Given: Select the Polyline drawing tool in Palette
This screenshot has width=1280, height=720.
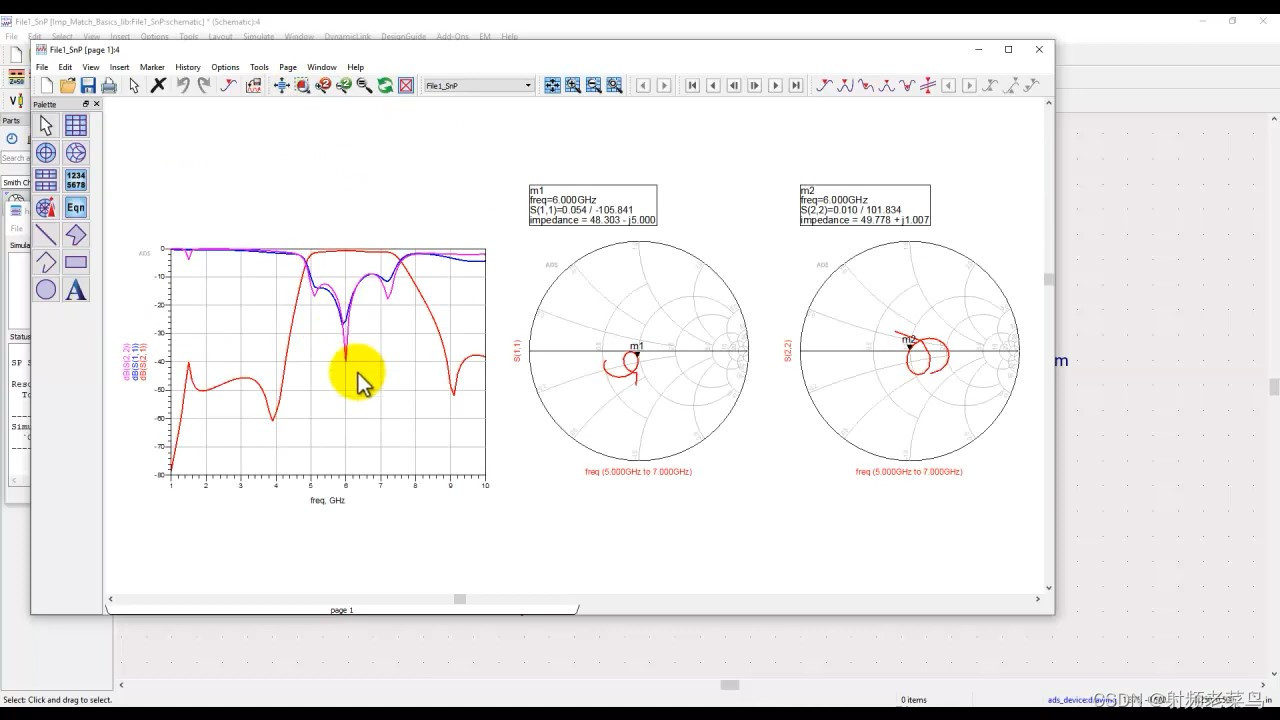Looking at the screenshot, I should point(46,262).
